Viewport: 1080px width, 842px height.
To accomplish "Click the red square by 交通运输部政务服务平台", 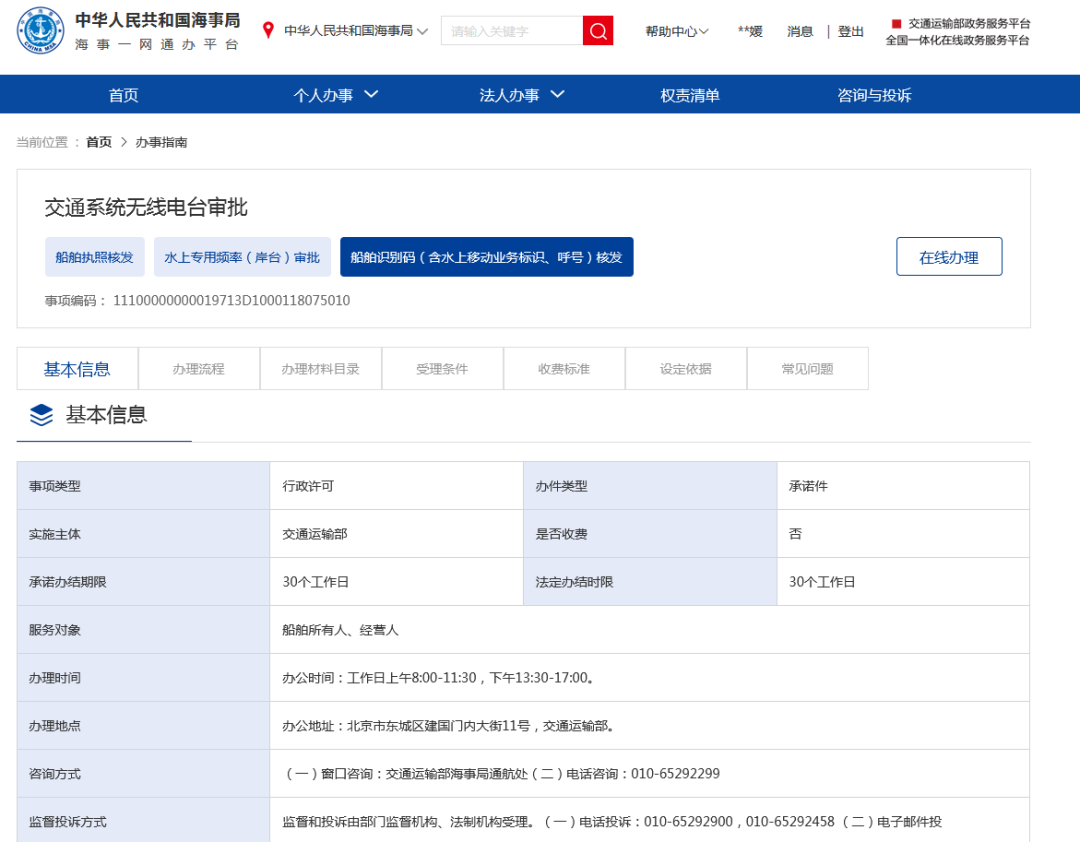I will 897,23.
